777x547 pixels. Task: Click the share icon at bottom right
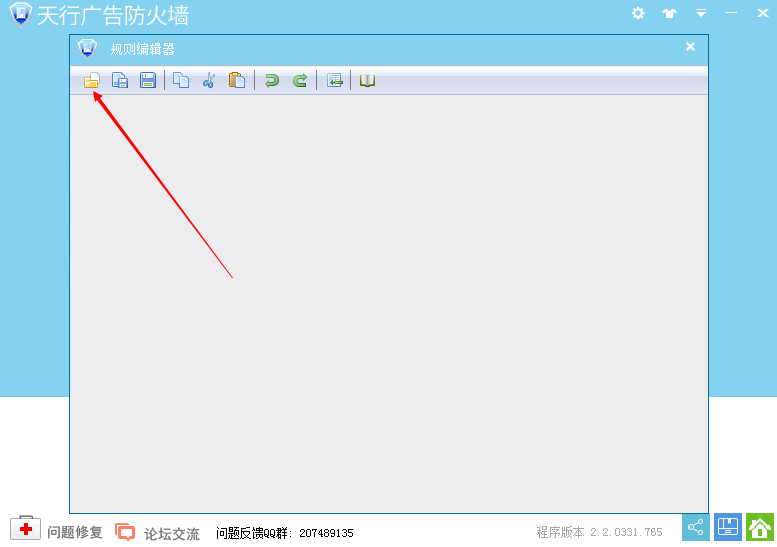point(696,527)
